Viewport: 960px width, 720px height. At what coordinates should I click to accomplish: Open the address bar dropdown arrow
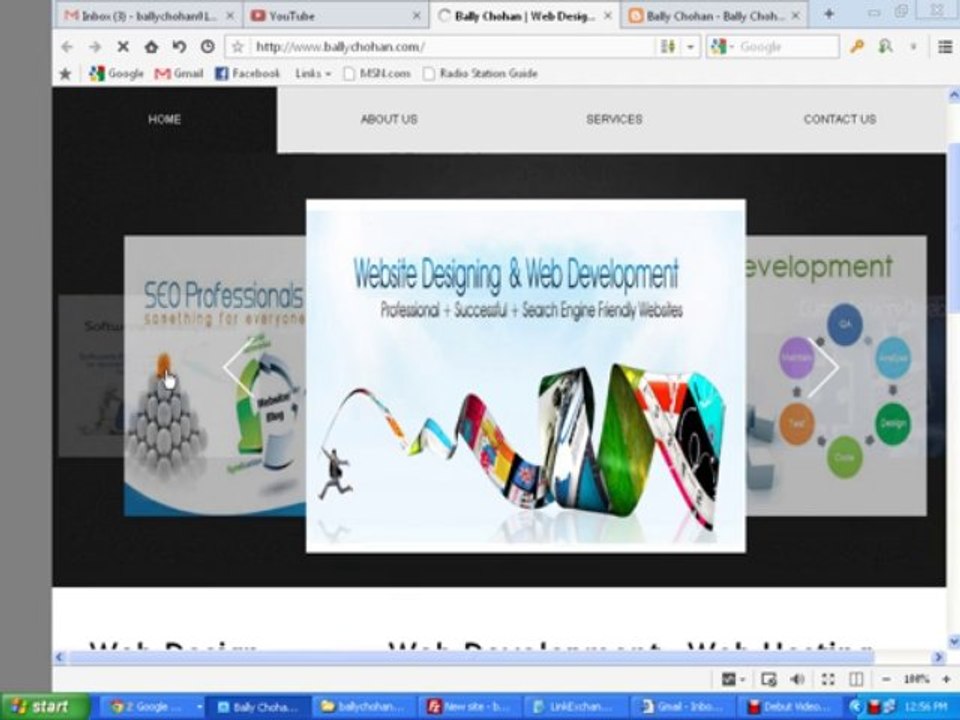(x=691, y=47)
